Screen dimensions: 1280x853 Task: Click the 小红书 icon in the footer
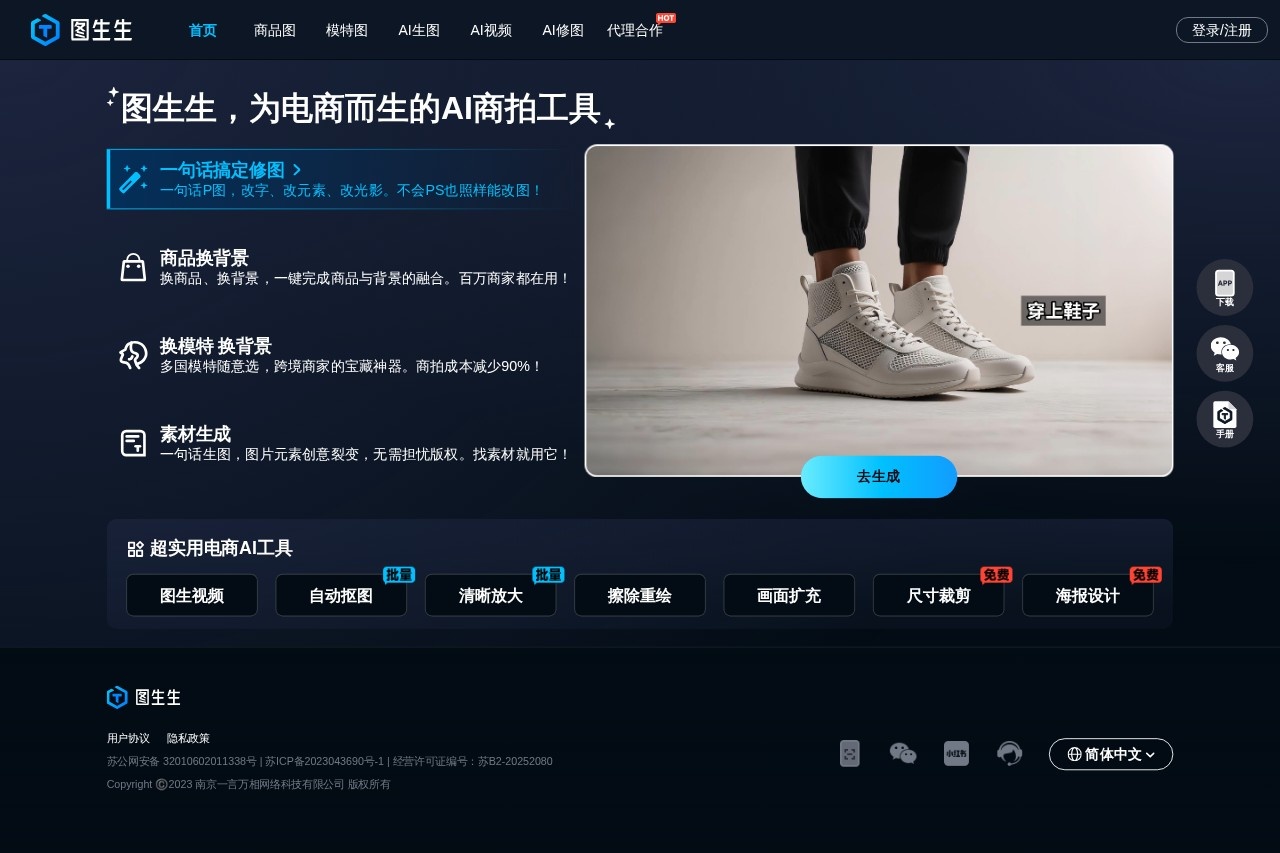pyautogui.click(x=956, y=753)
